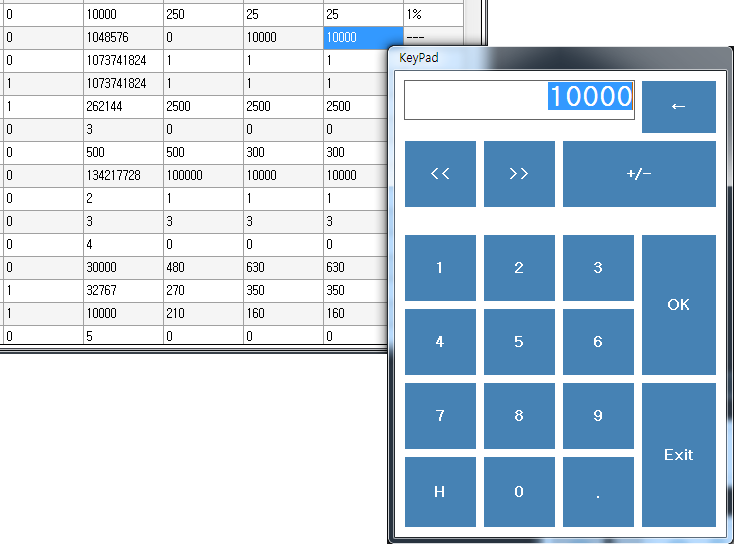734x544 pixels.
Task: Click the >> move-right button
Action: click(519, 174)
